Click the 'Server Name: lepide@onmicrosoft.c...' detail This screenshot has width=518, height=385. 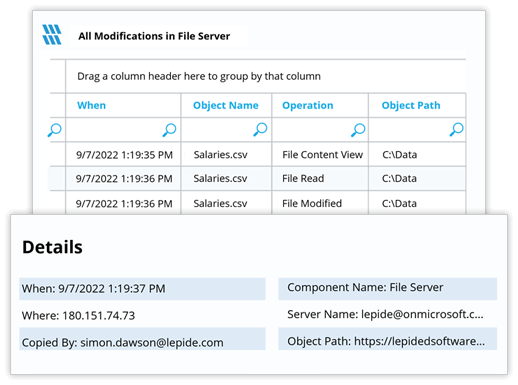(x=385, y=314)
